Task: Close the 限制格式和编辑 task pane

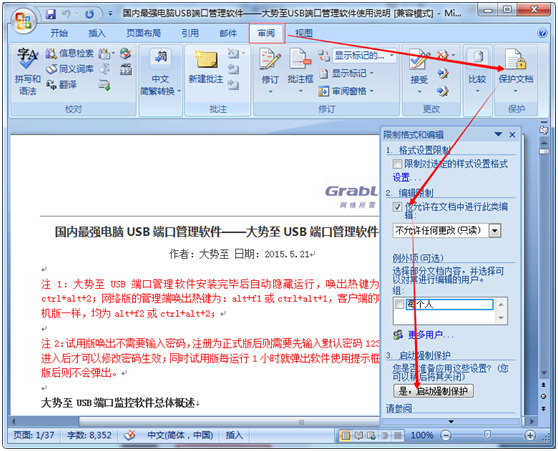Action: 512,135
